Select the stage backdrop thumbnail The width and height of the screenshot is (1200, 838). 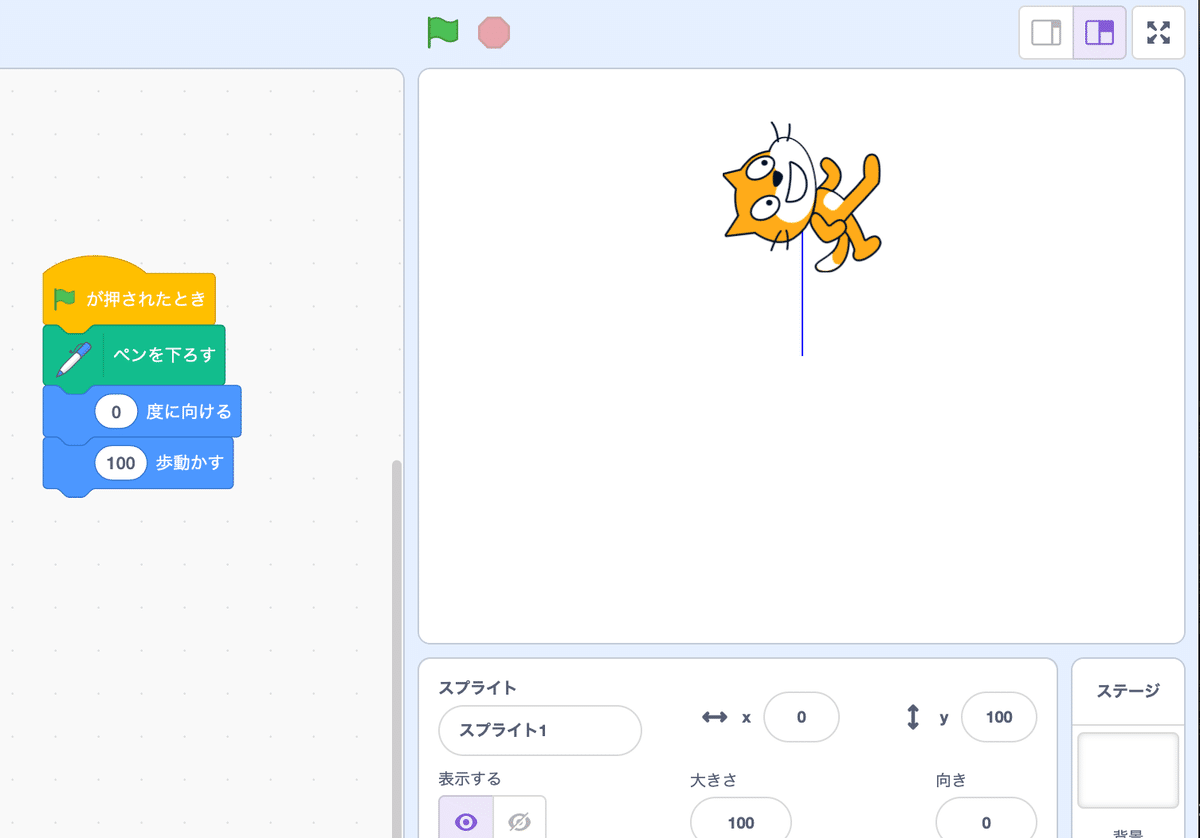tap(1128, 770)
